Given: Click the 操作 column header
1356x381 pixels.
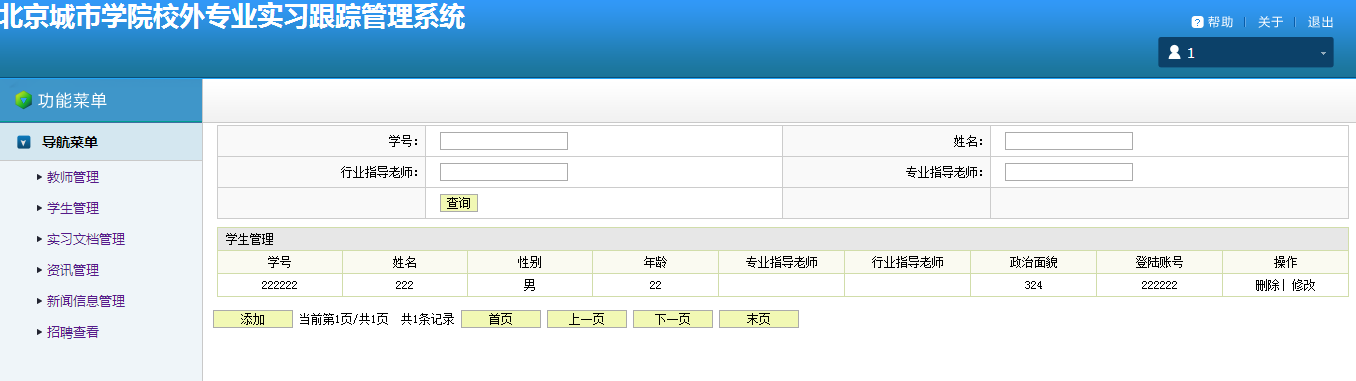Looking at the screenshot, I should tap(1286, 262).
